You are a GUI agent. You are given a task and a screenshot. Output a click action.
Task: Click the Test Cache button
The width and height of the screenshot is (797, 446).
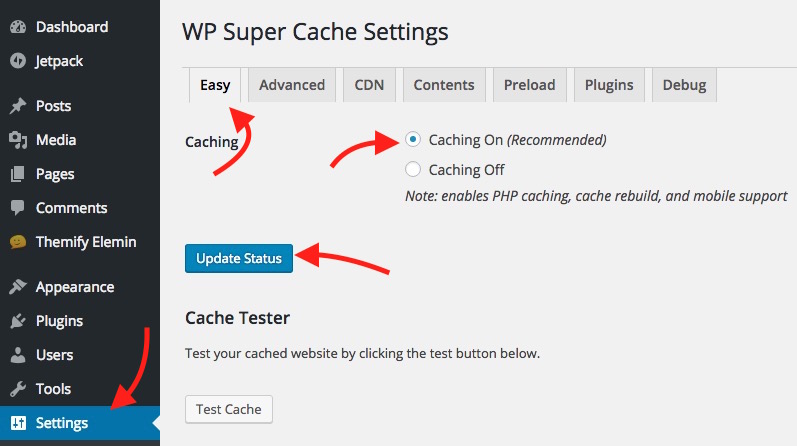click(x=229, y=409)
